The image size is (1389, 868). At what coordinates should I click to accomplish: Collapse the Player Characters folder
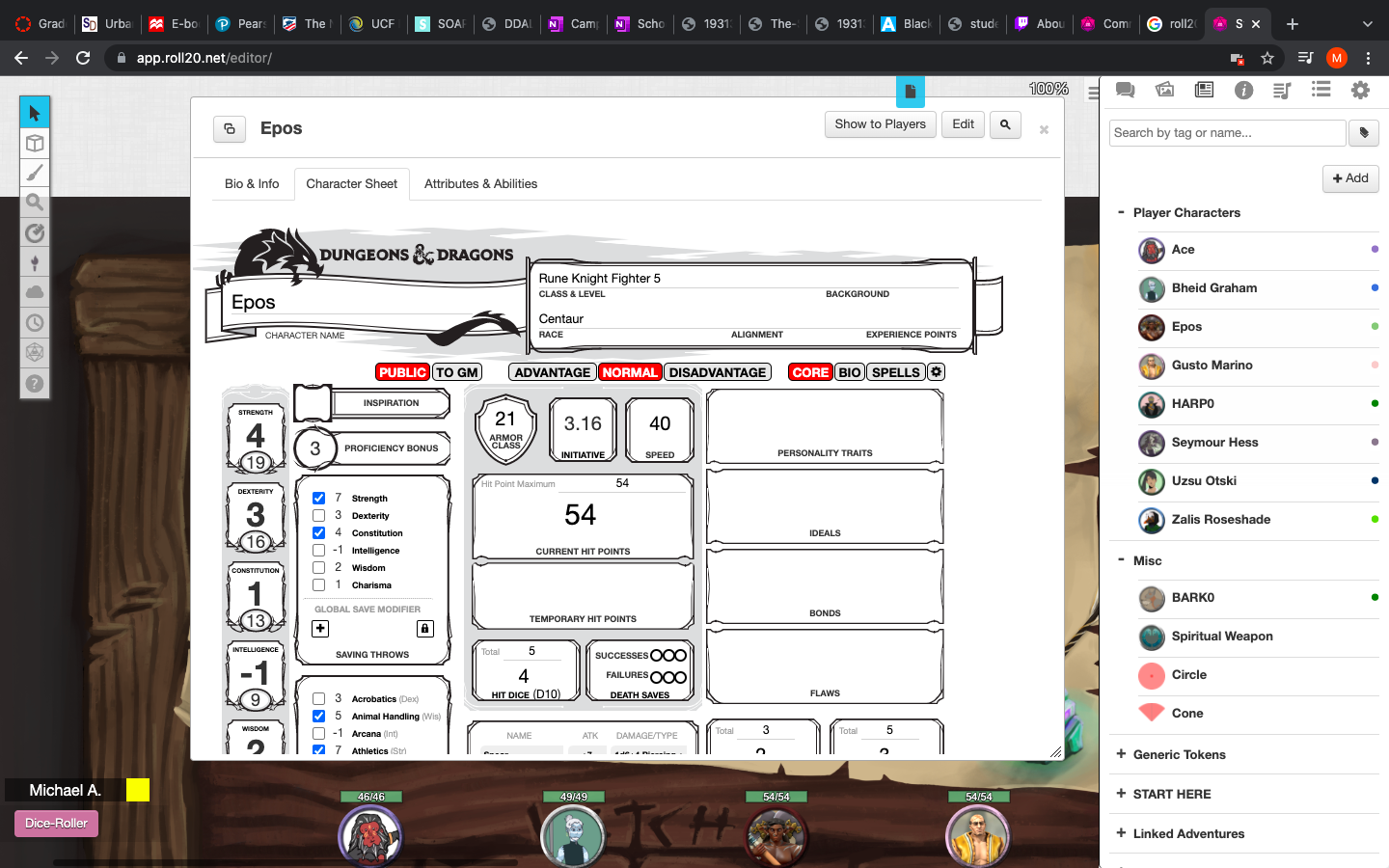(x=1121, y=212)
